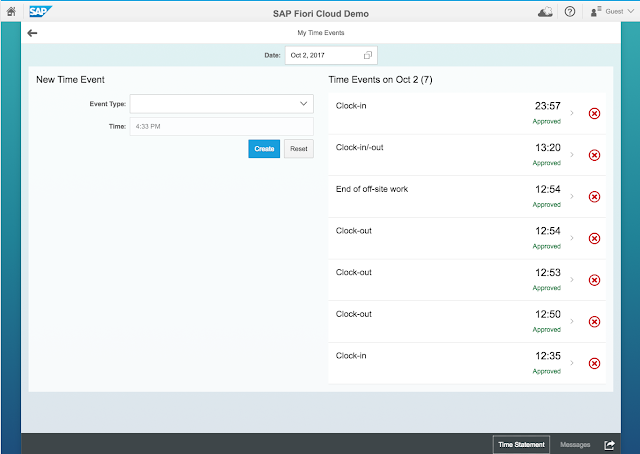Image resolution: width=640 pixels, height=454 pixels.
Task: Delete the 12:54 Clock-out event
Action: pos(594,238)
